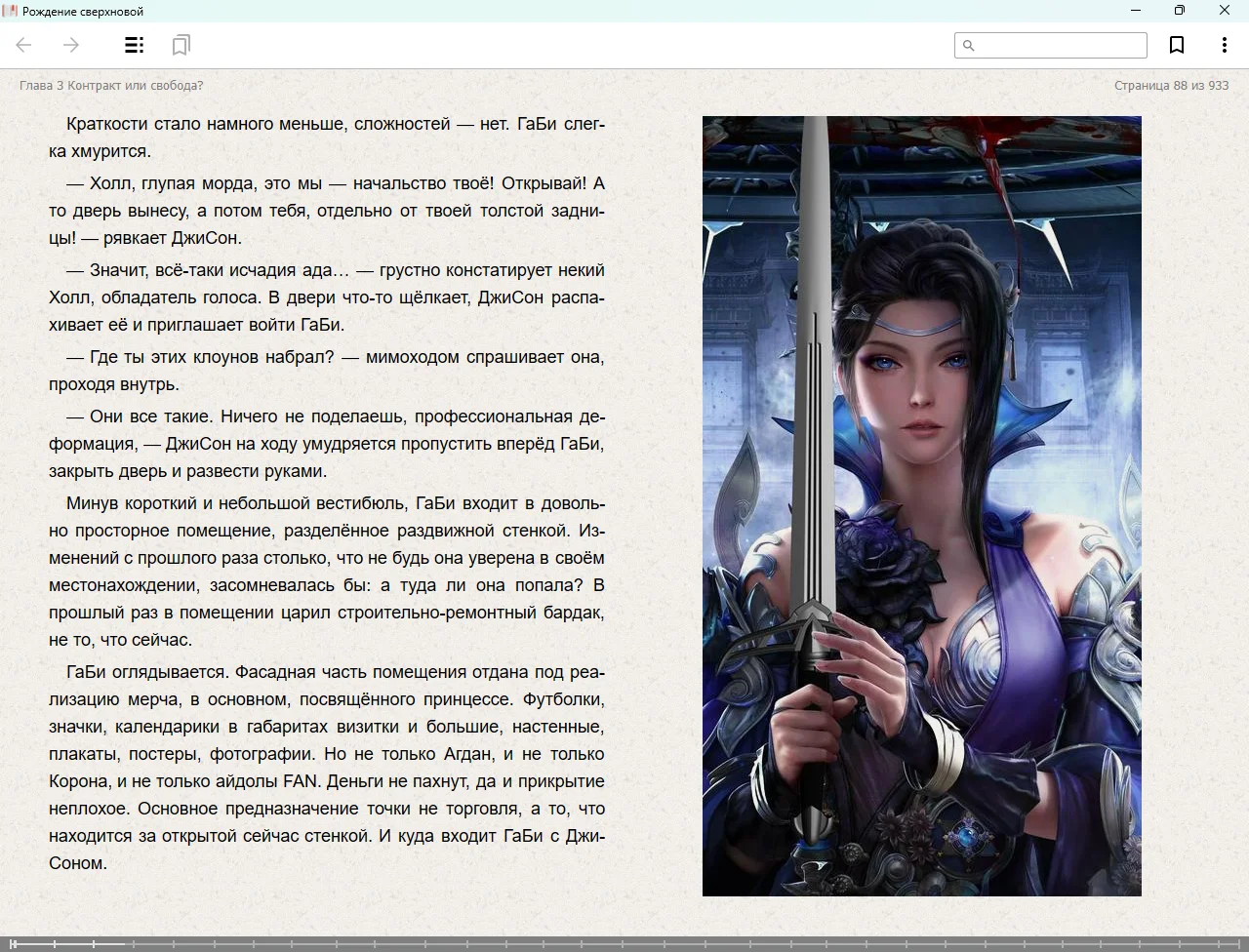Bookmark the current page
This screenshot has width=1249, height=952.
click(1177, 45)
